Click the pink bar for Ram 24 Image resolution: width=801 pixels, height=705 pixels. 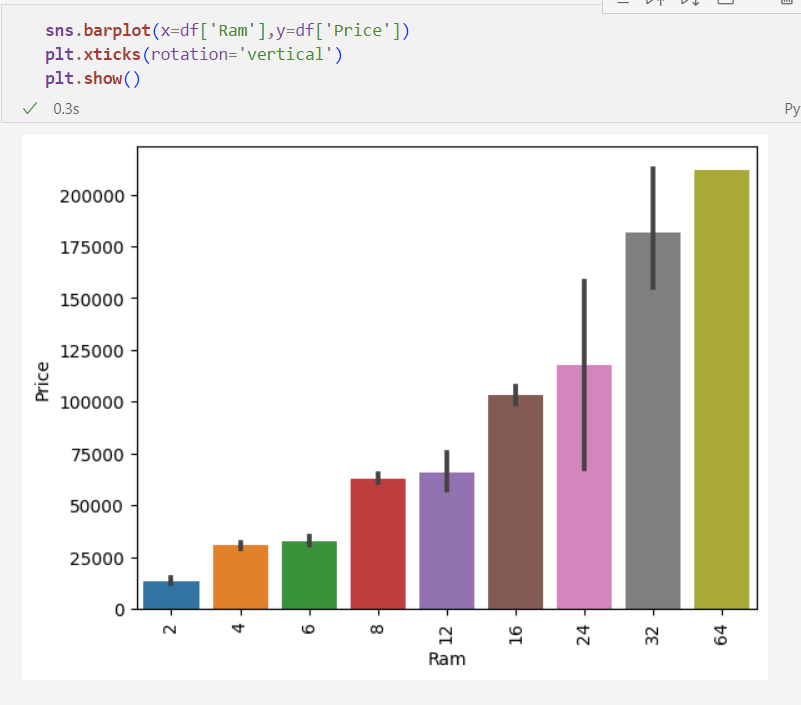(x=584, y=490)
